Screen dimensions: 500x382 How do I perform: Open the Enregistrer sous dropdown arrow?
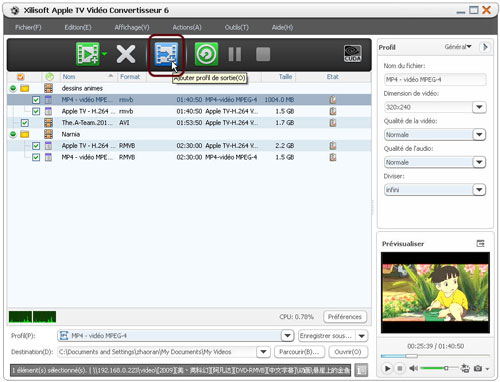click(x=362, y=336)
